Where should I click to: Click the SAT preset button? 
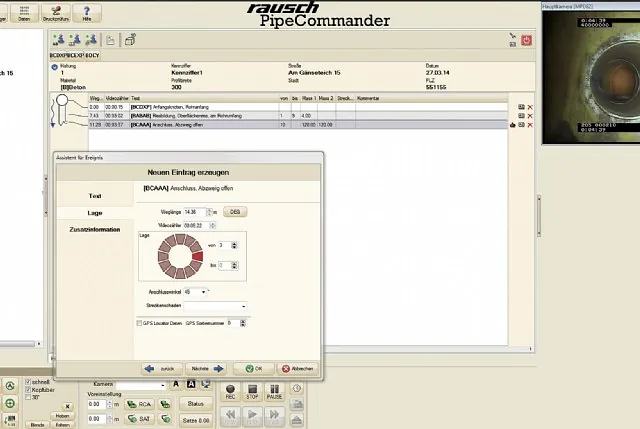pos(139,419)
